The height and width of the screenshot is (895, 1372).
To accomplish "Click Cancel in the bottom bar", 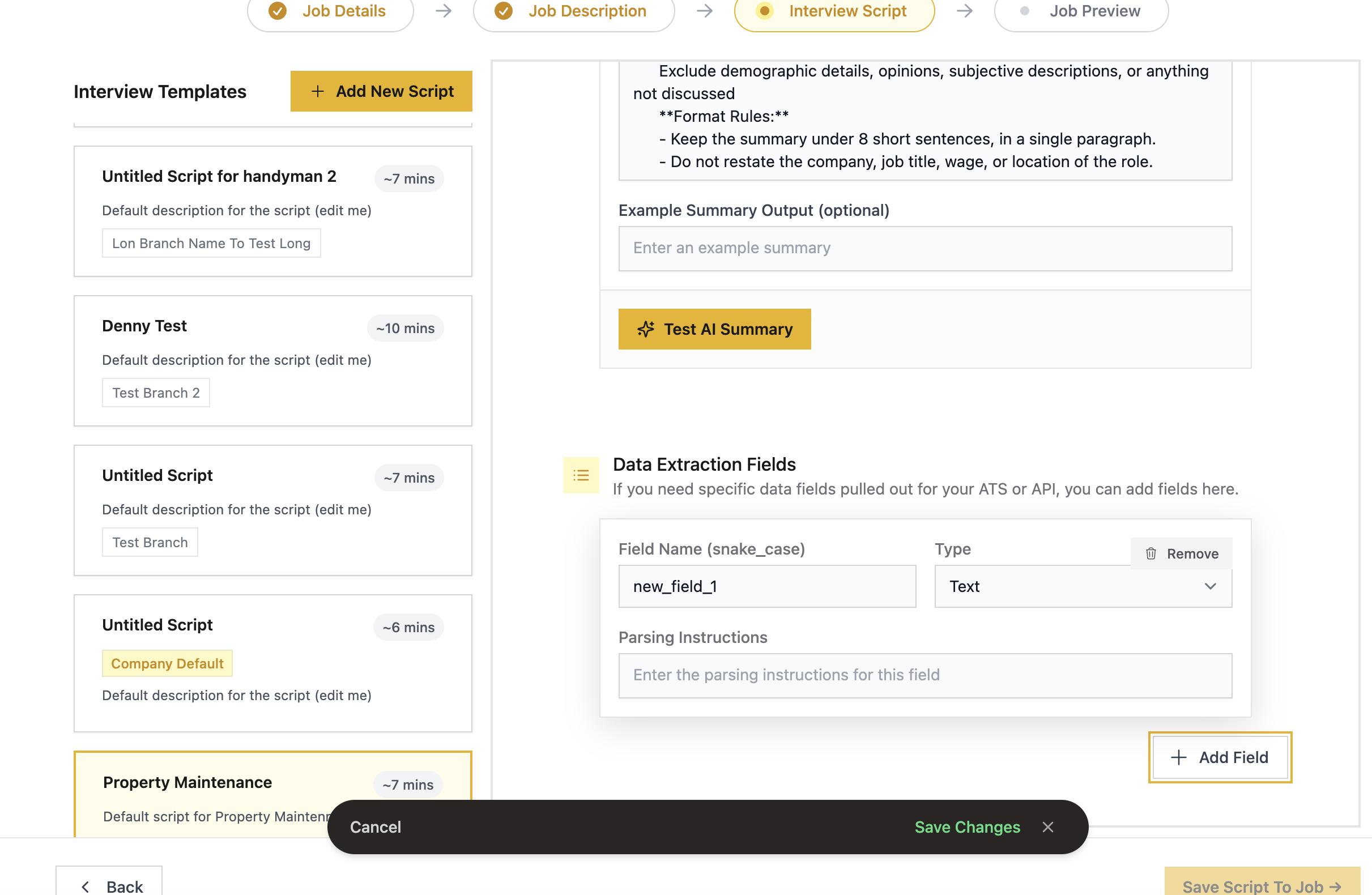I will pyautogui.click(x=374, y=827).
